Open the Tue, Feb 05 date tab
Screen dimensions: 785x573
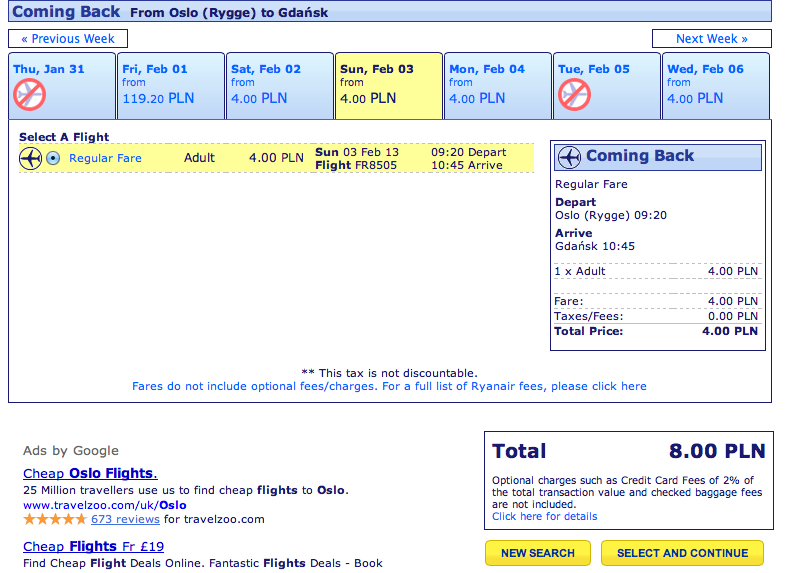point(607,86)
